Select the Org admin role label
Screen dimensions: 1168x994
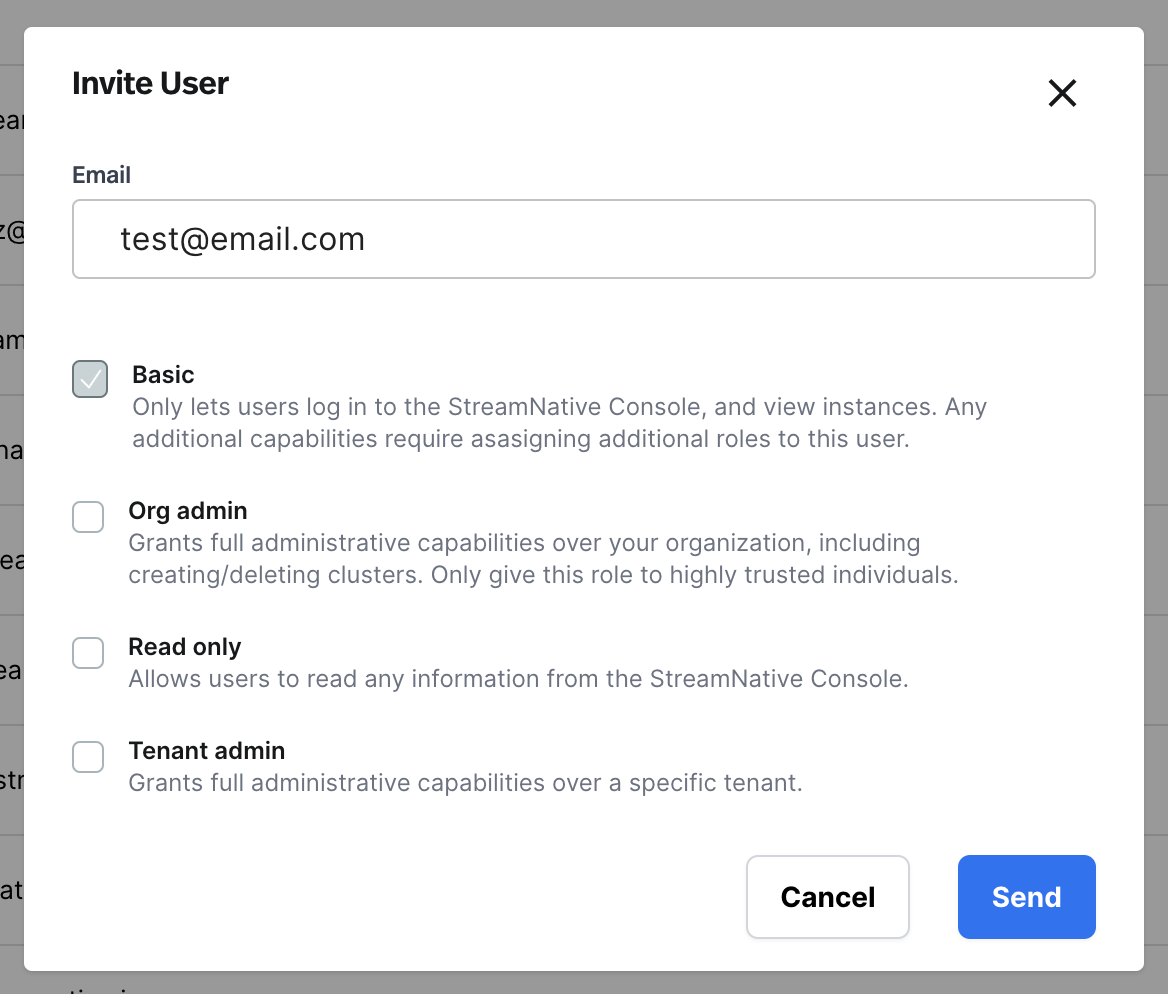pos(188,511)
